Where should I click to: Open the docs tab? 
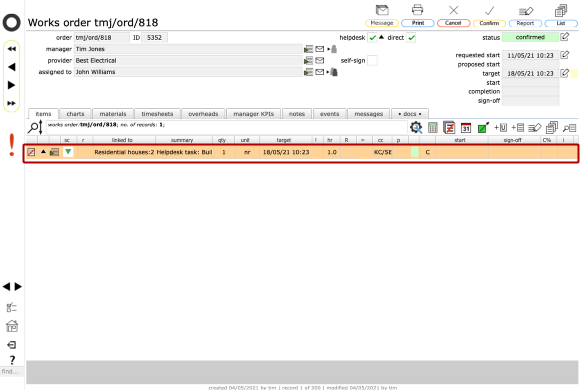pos(409,114)
